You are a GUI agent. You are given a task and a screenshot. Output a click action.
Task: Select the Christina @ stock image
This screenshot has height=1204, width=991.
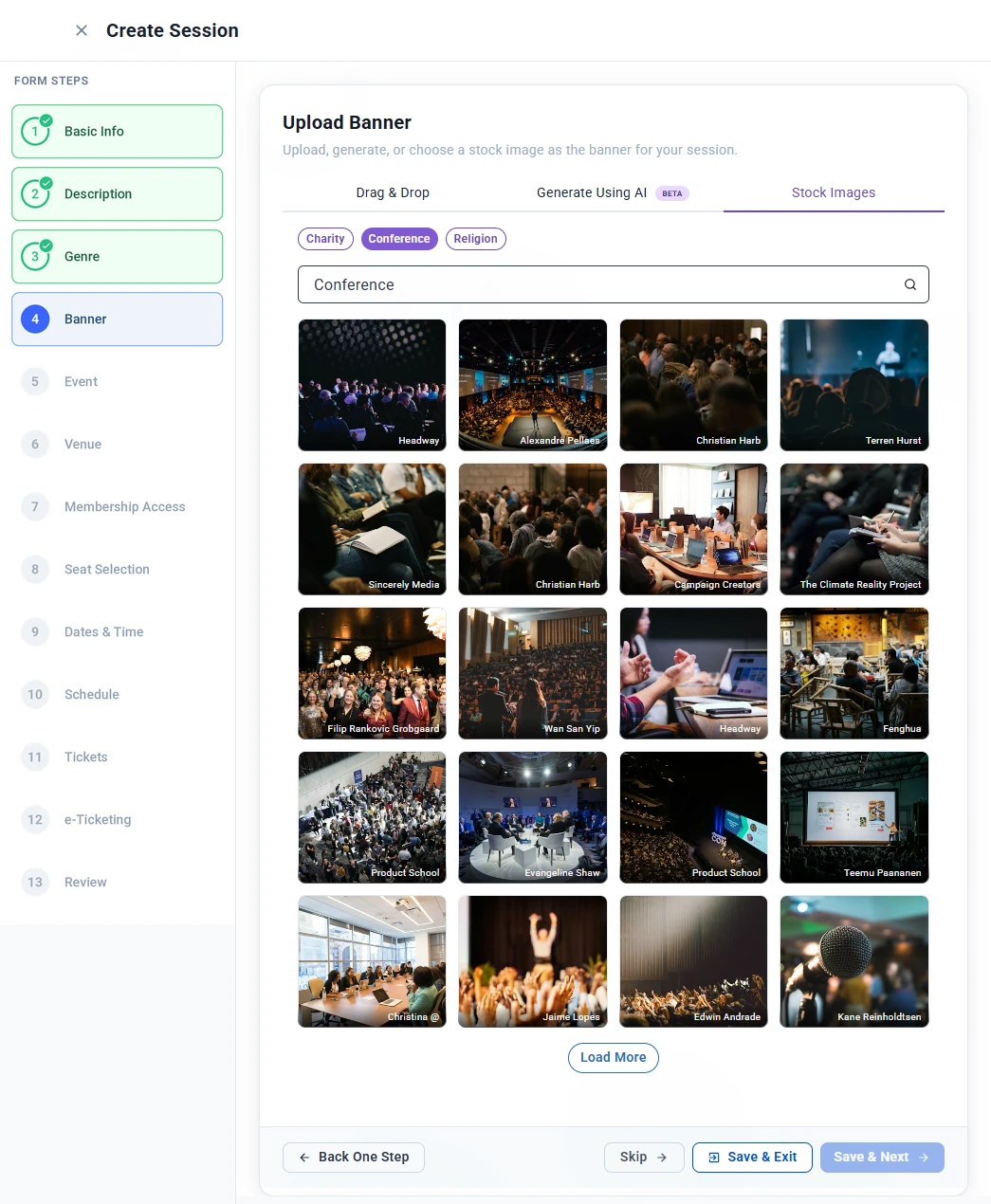[372, 961]
